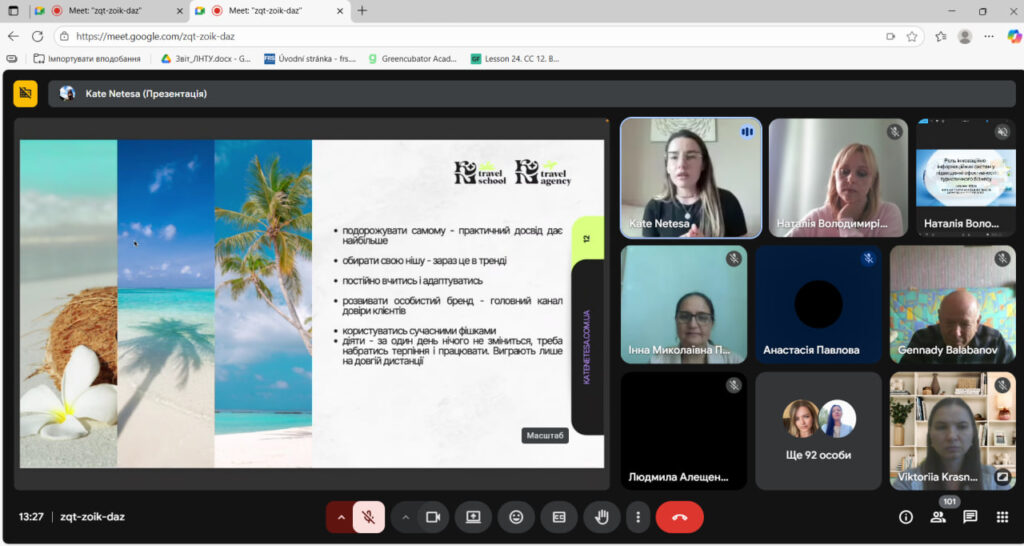The image size is (1024, 546).
Task: Open the activities grid icon
Action: pos(1002,517)
